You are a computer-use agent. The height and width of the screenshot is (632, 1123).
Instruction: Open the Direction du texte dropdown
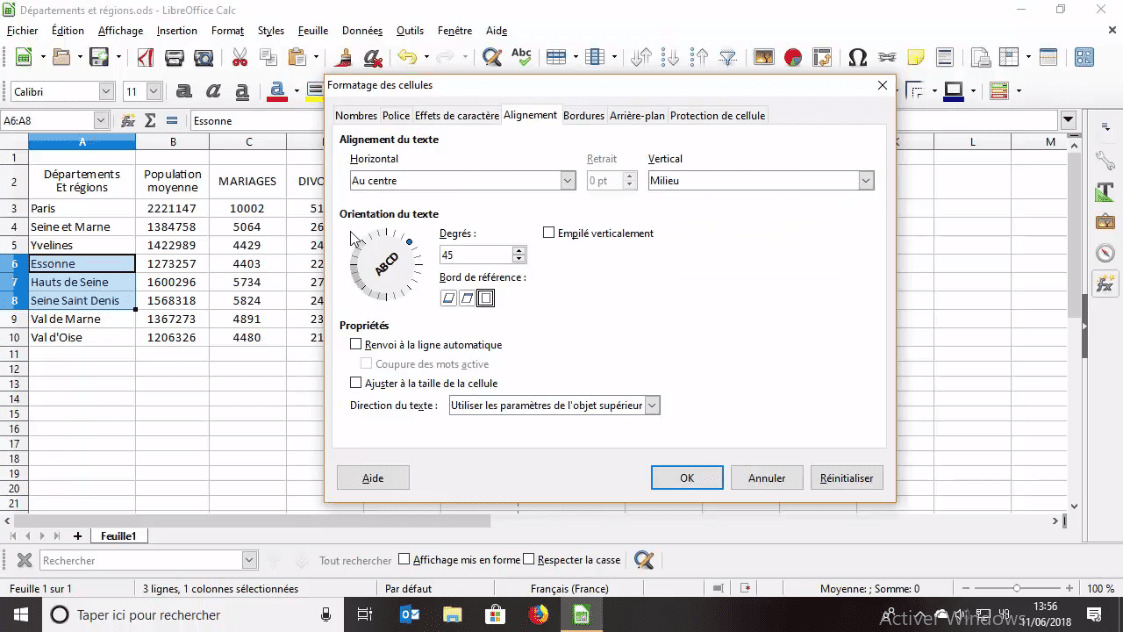651,405
